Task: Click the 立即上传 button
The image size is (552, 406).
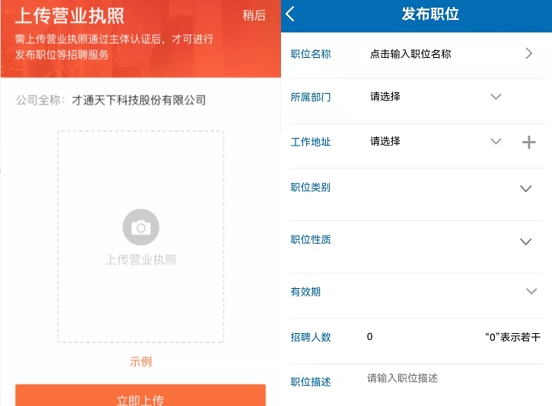Action: [x=140, y=395]
